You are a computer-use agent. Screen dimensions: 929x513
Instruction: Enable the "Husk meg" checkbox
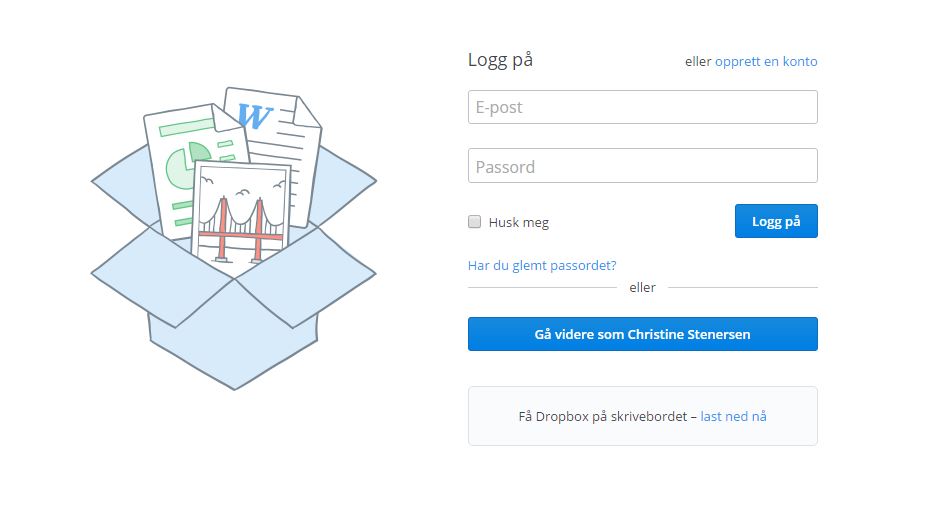(x=475, y=222)
